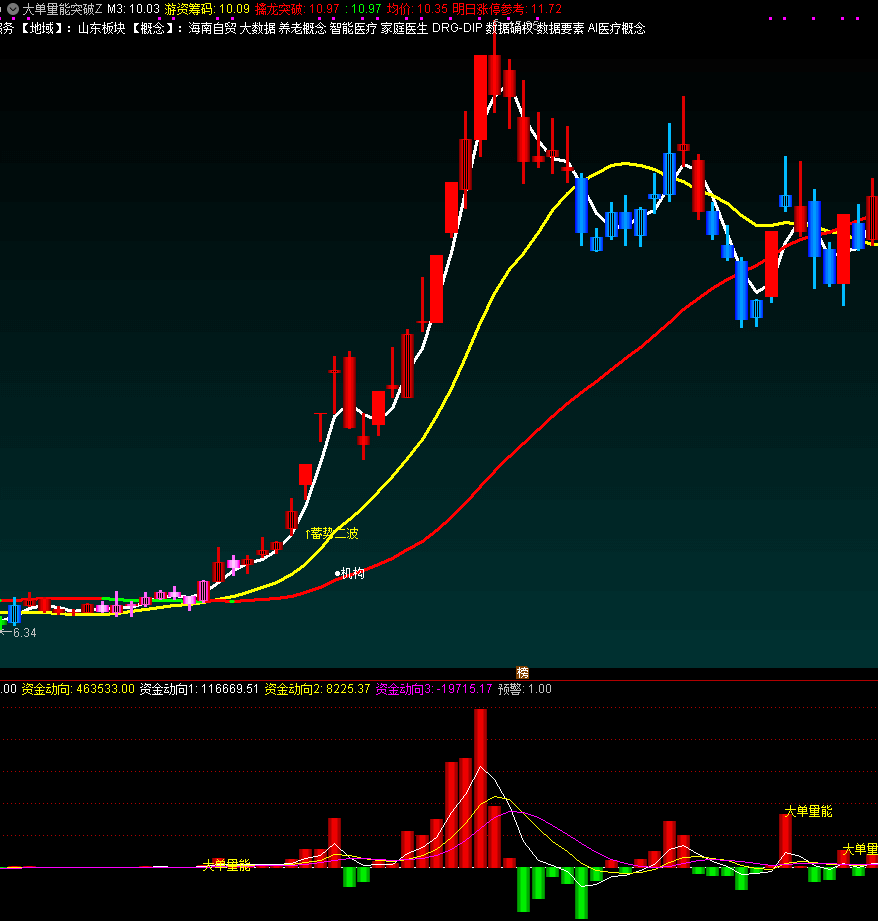878x921 pixels.
Task: Click the indicator icon beside 大单量能突破Z
Action: (x=11, y=9)
